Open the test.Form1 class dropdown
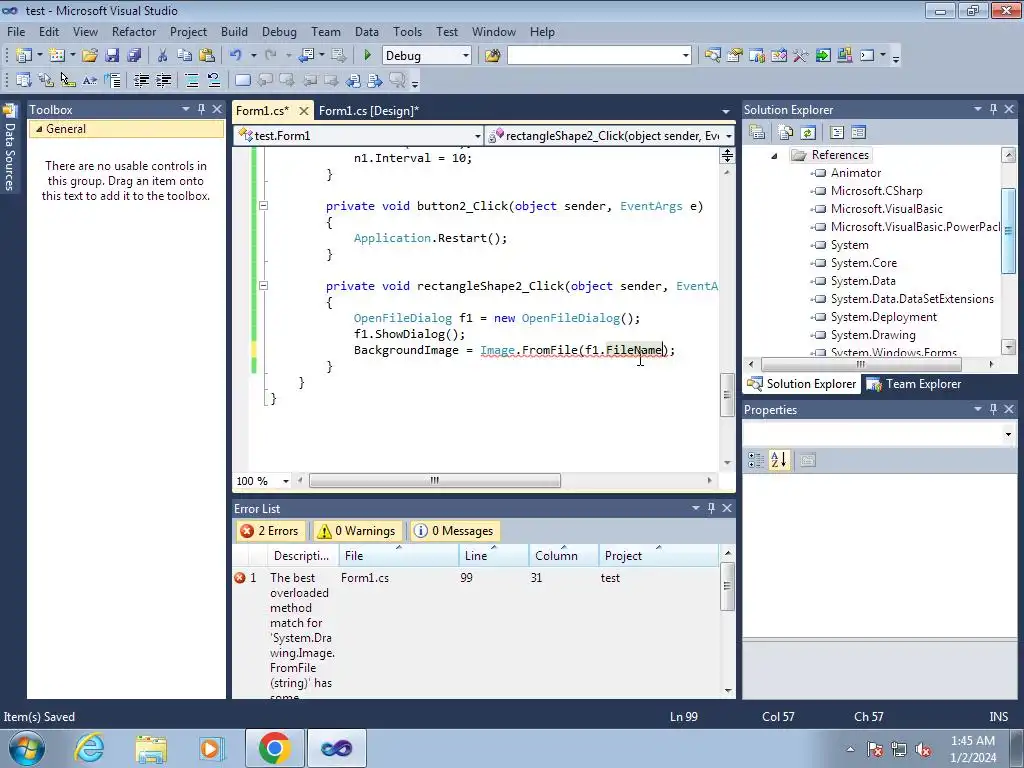1024x768 pixels. [x=477, y=136]
